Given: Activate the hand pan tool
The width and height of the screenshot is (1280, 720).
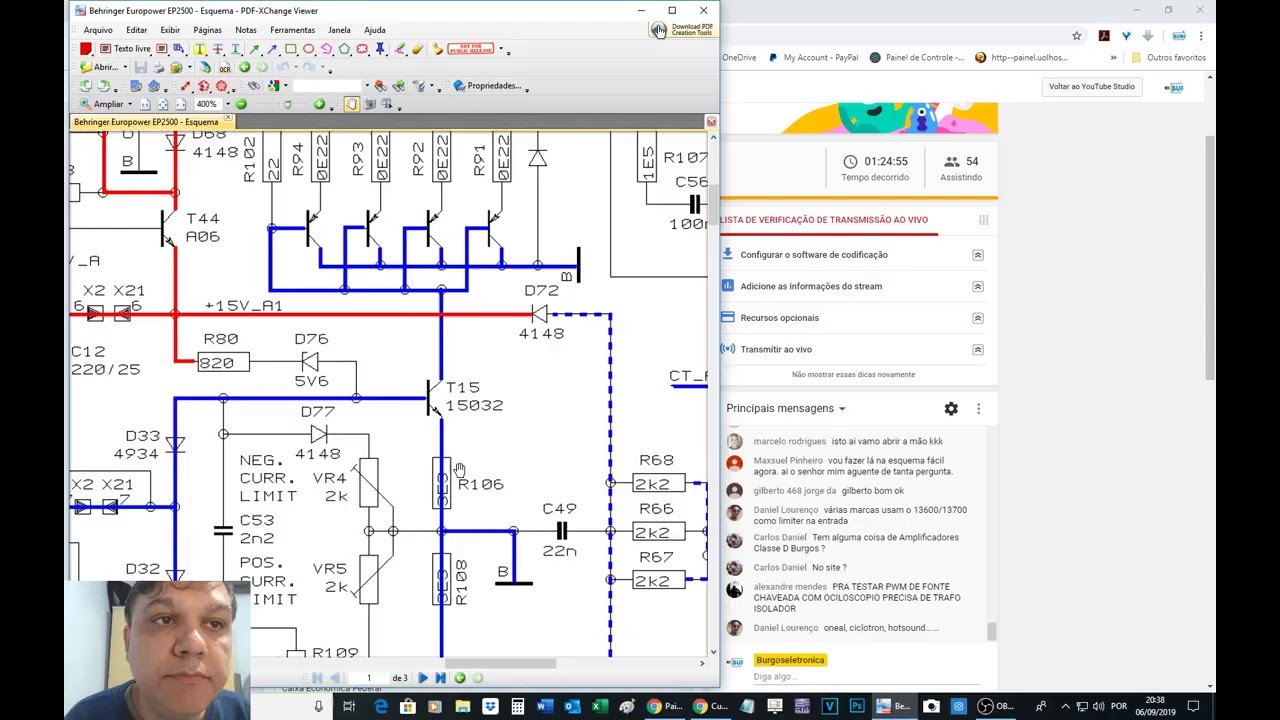Looking at the screenshot, I should (351, 104).
